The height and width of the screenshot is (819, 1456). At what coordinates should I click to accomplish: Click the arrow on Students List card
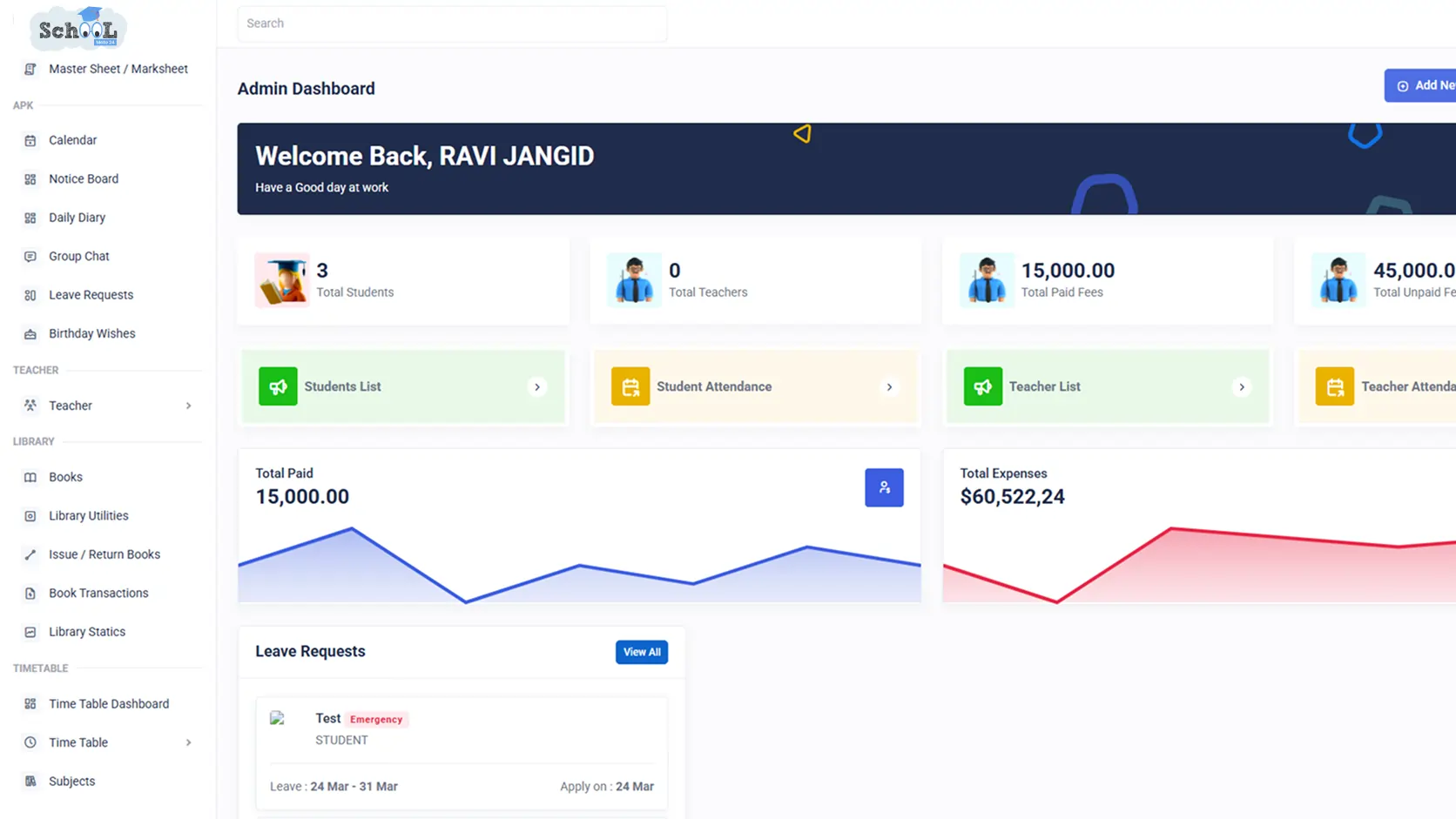tap(537, 387)
